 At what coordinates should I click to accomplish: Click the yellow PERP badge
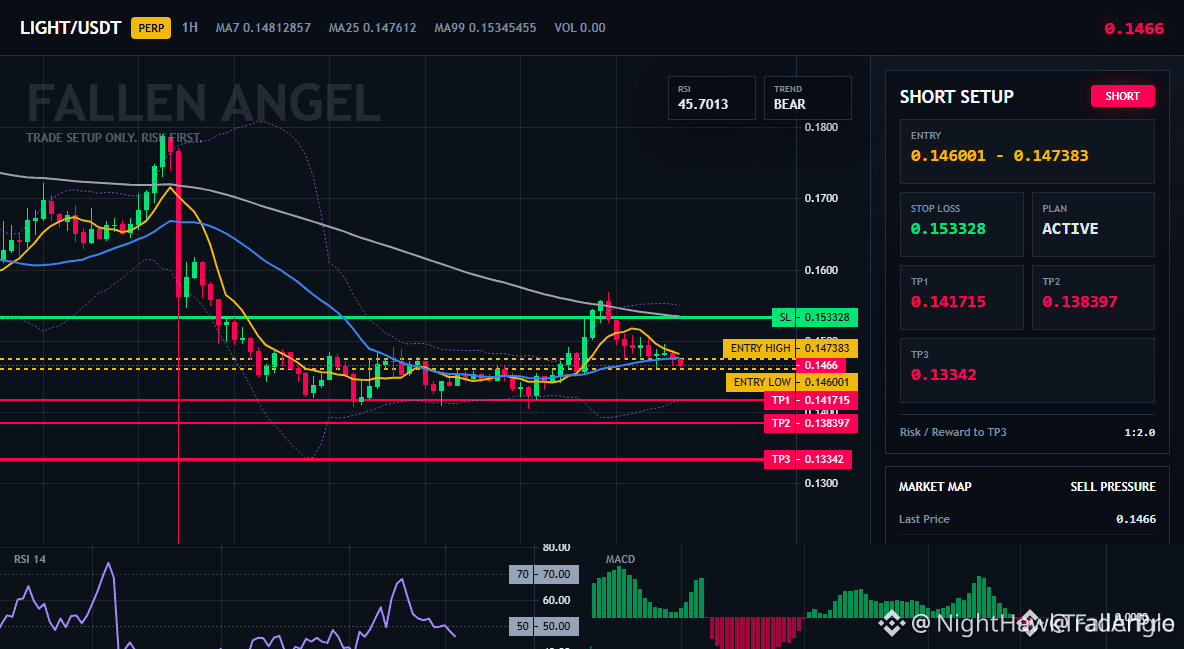coord(151,28)
